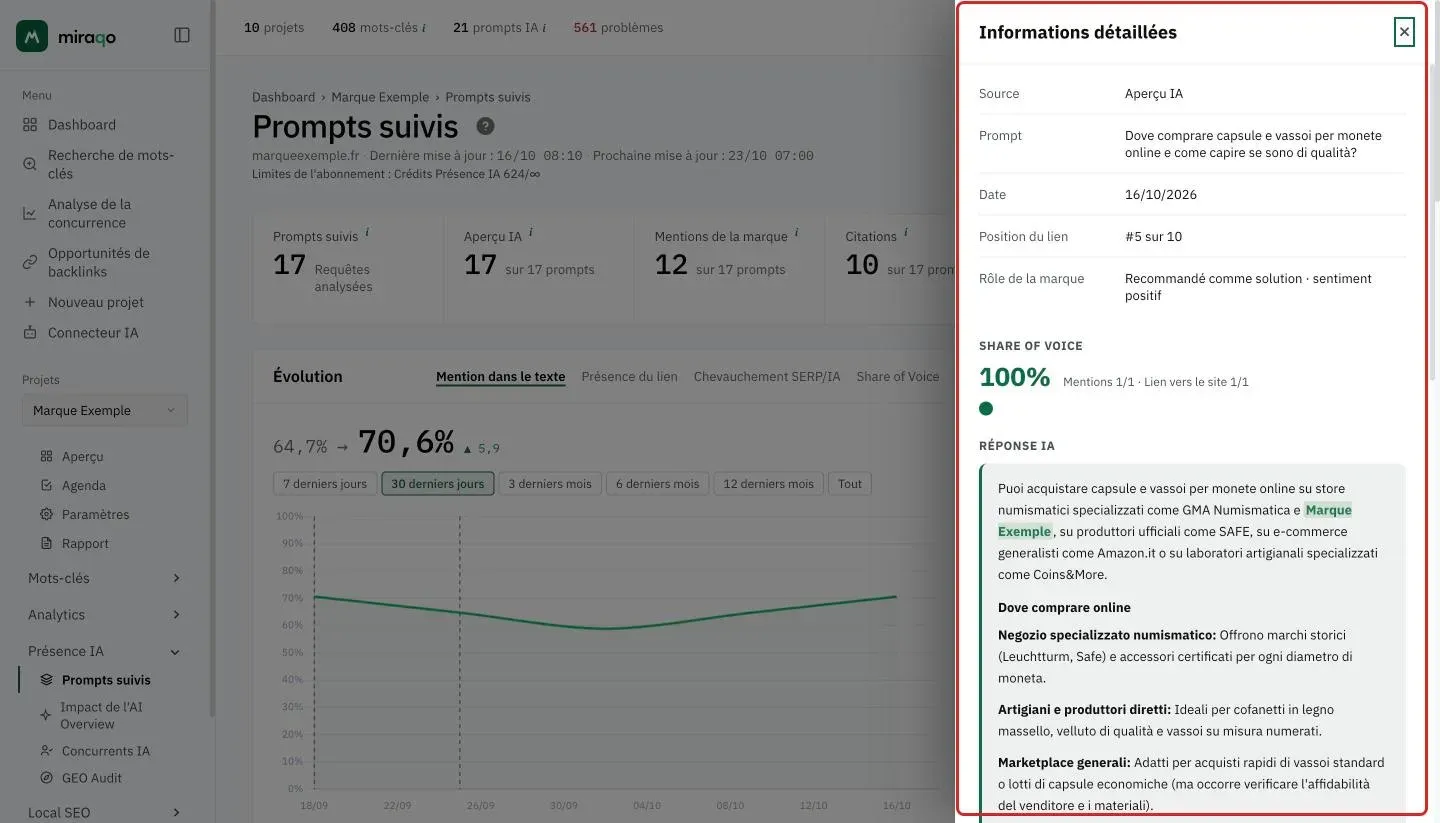Click the green Share of Voice dot
1440x823 pixels.
[986, 408]
